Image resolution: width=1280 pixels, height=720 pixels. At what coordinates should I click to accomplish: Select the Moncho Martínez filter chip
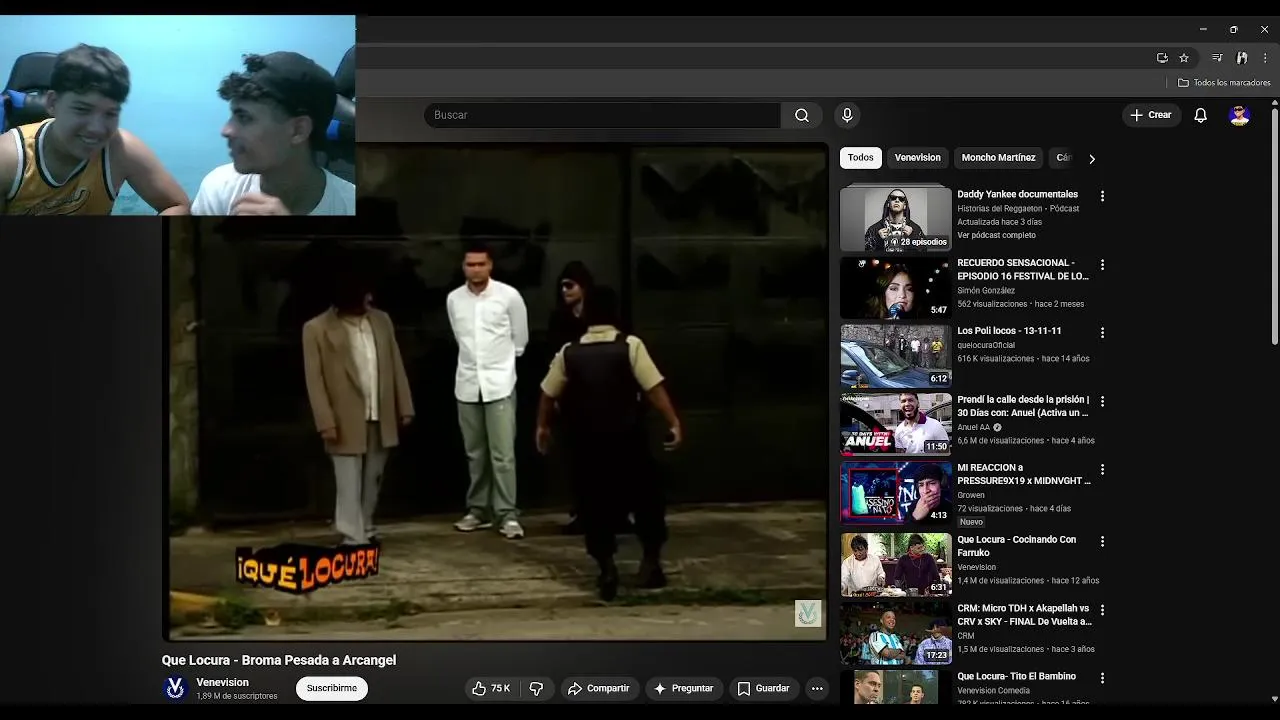coord(998,158)
